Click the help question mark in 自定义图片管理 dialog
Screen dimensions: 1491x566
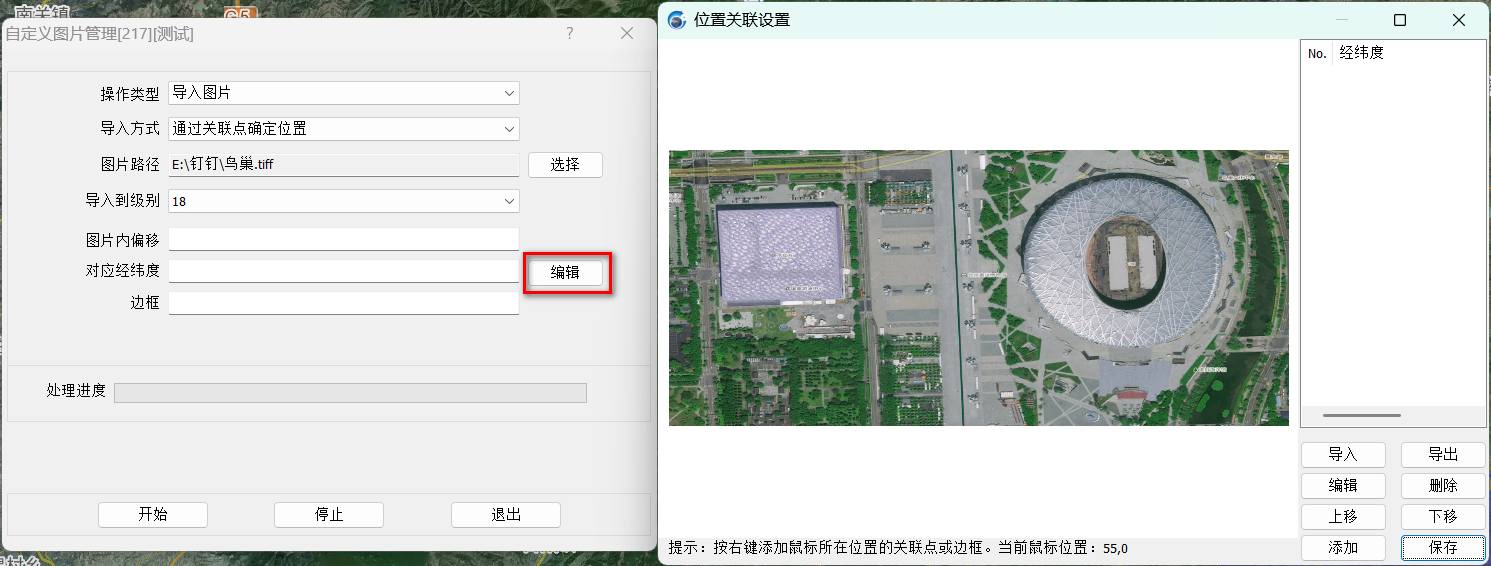coord(570,33)
